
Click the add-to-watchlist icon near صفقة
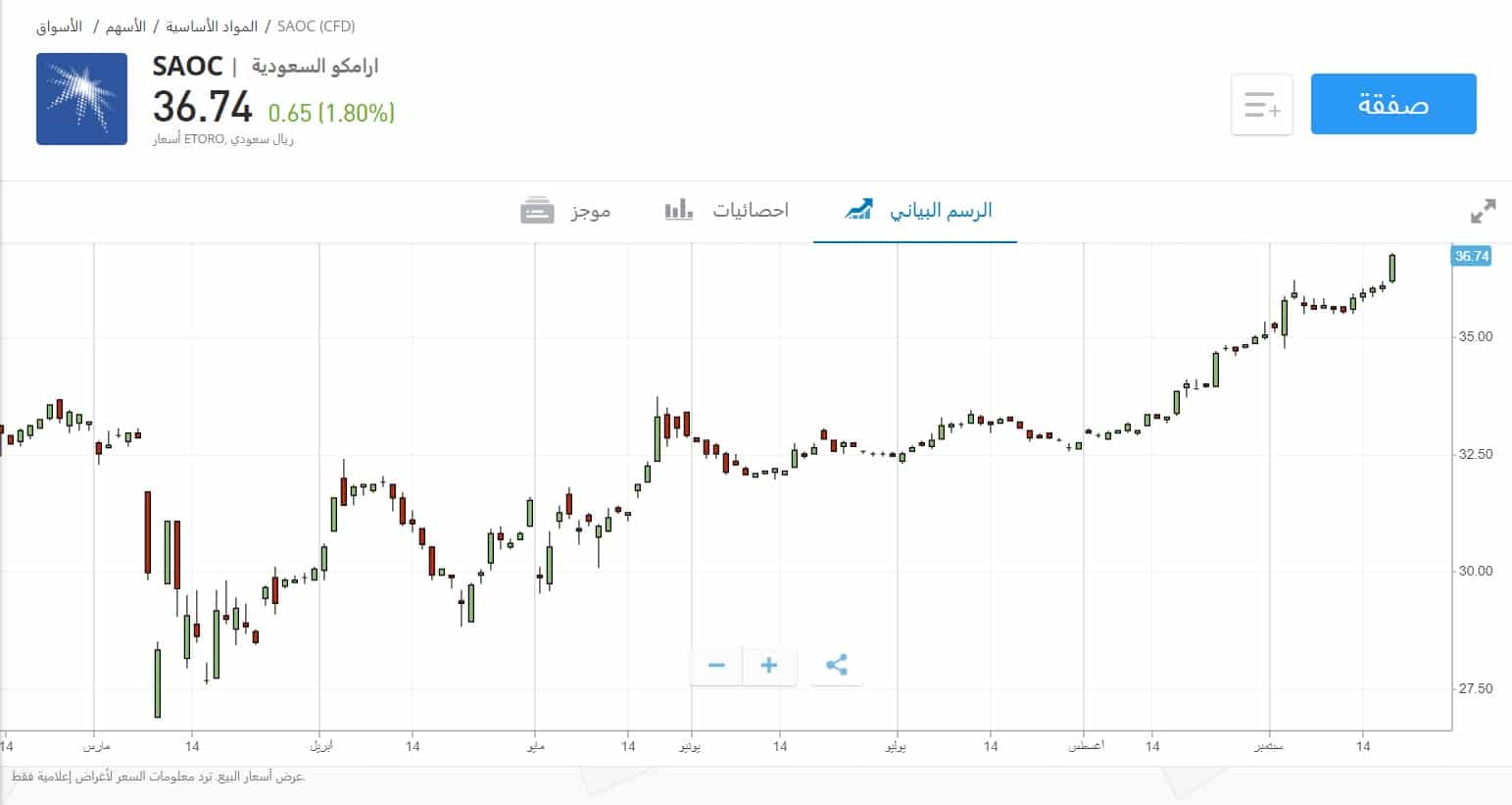click(1261, 104)
